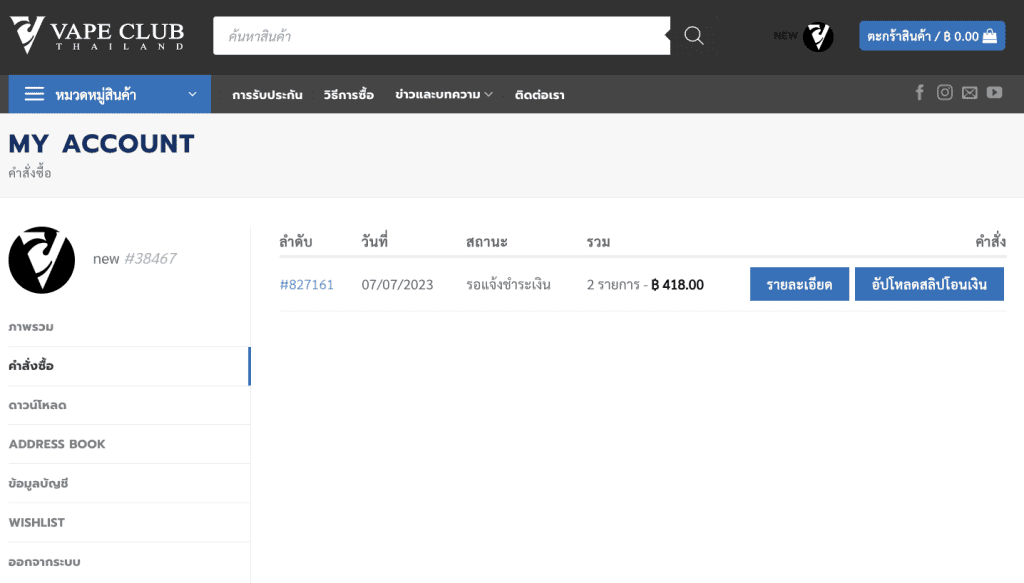This screenshot has height=583, width=1024.
Task: Open the YouTube channel icon
Action: pyautogui.click(x=994, y=92)
